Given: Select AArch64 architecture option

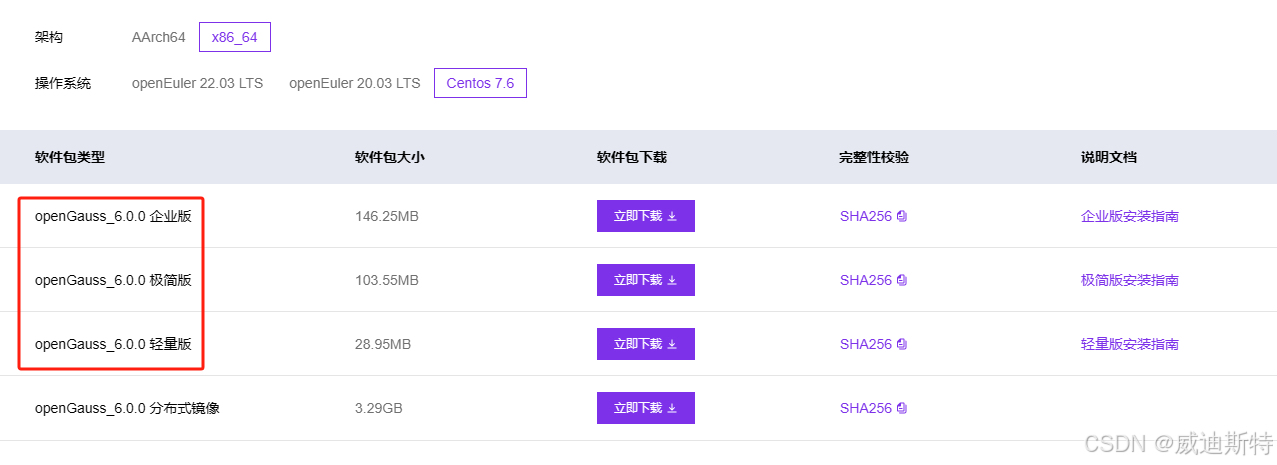Looking at the screenshot, I should (159, 37).
